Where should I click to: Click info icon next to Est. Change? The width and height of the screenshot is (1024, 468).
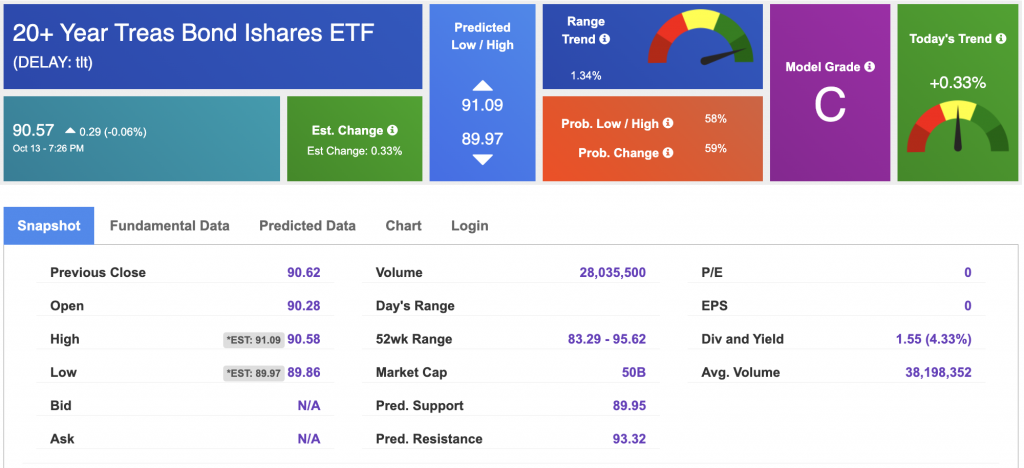click(393, 131)
